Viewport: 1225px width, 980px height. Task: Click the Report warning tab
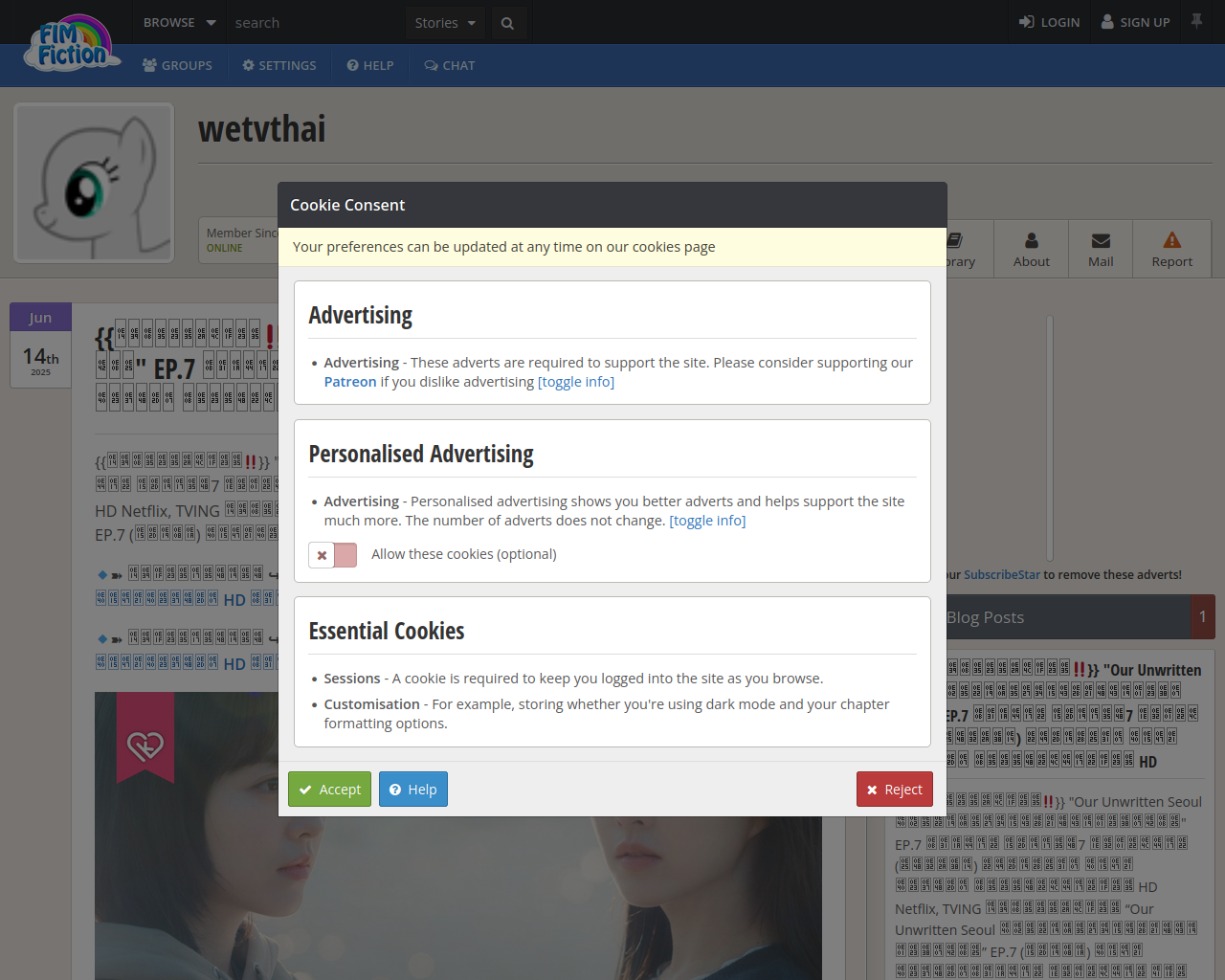pos(1171,249)
